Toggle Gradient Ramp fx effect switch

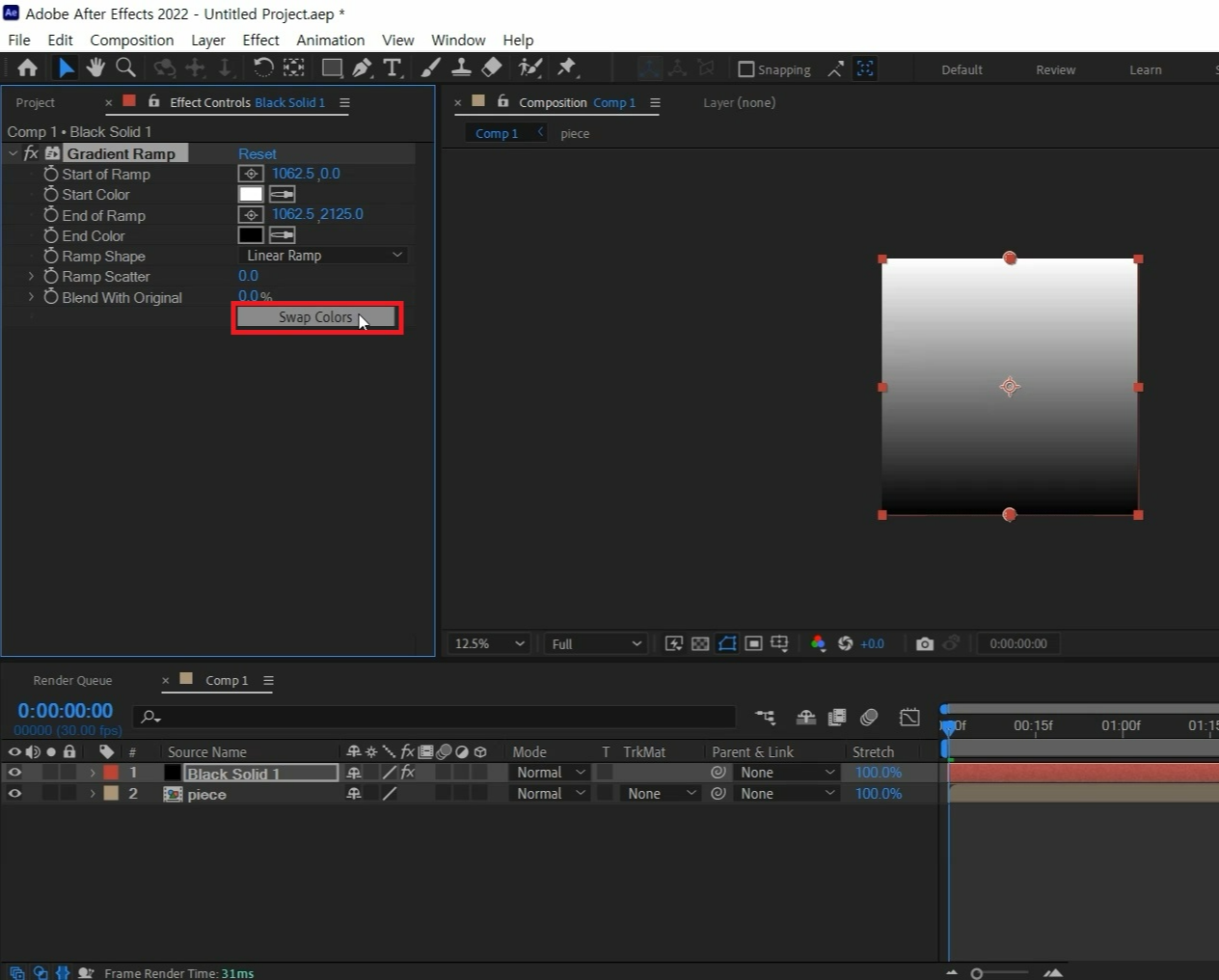click(x=31, y=153)
